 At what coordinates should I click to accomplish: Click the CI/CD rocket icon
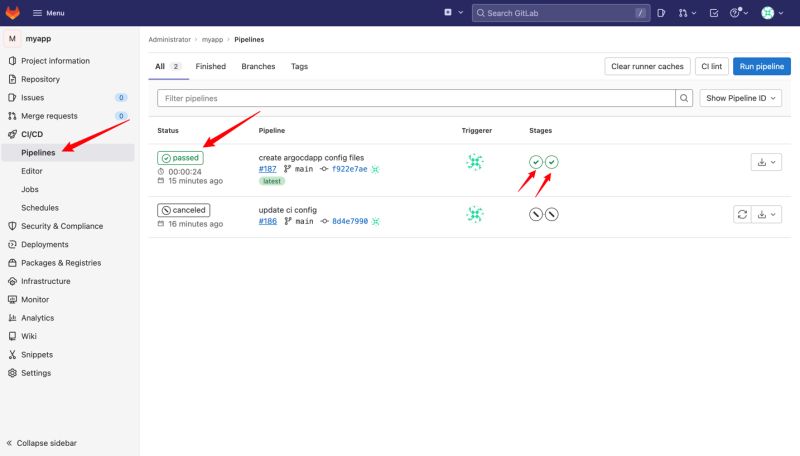[x=12, y=134]
